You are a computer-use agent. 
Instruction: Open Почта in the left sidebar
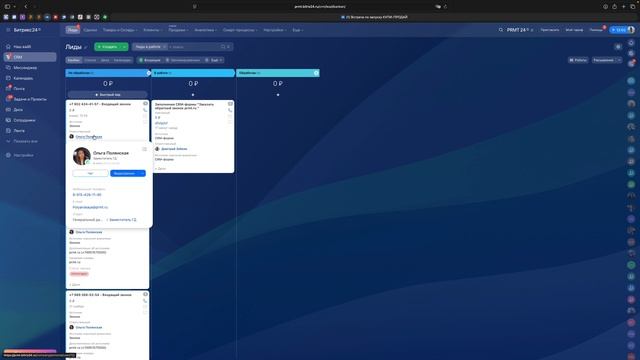tap(30, 89)
